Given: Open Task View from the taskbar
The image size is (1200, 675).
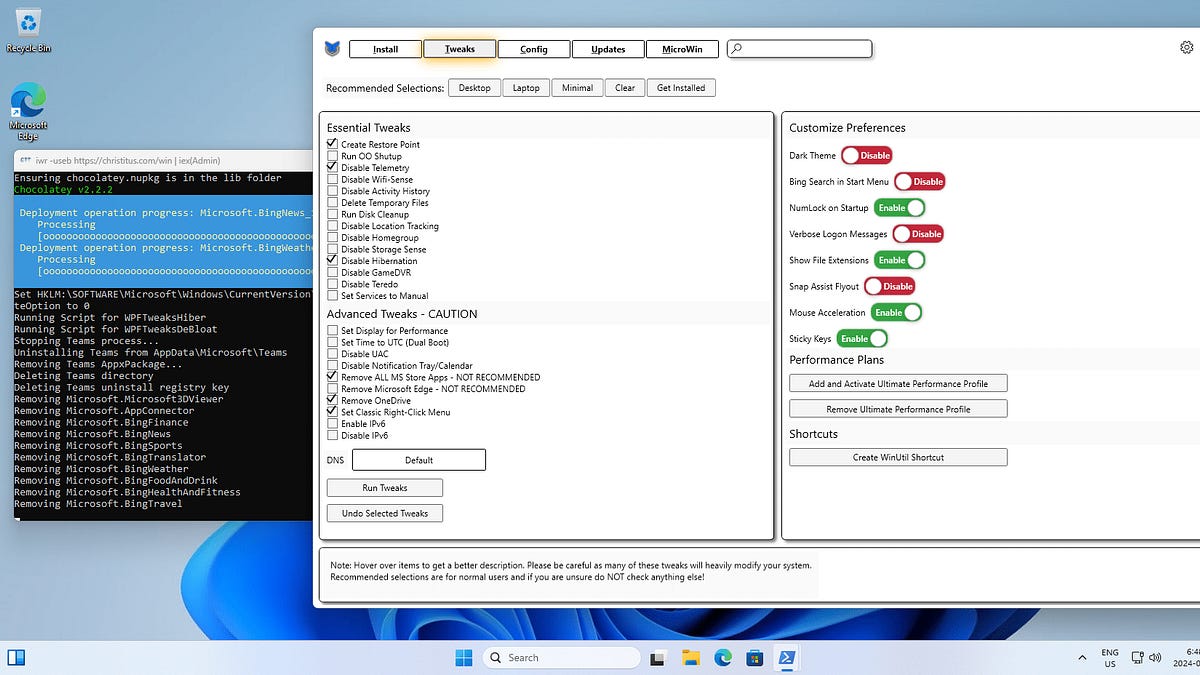Looking at the screenshot, I should click(657, 658).
